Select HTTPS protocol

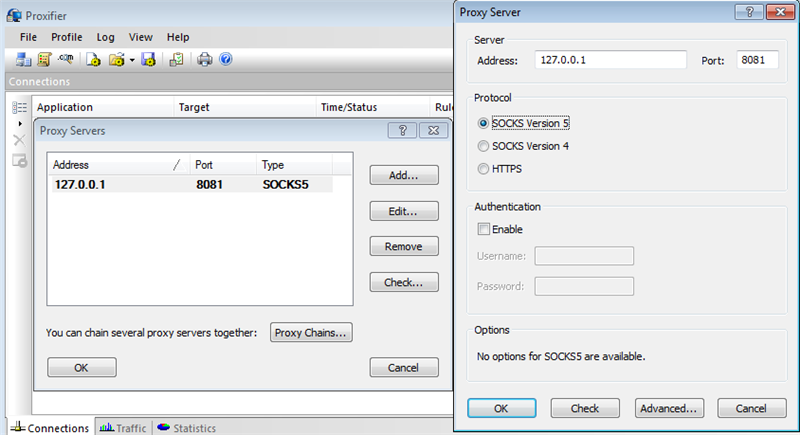point(500,169)
